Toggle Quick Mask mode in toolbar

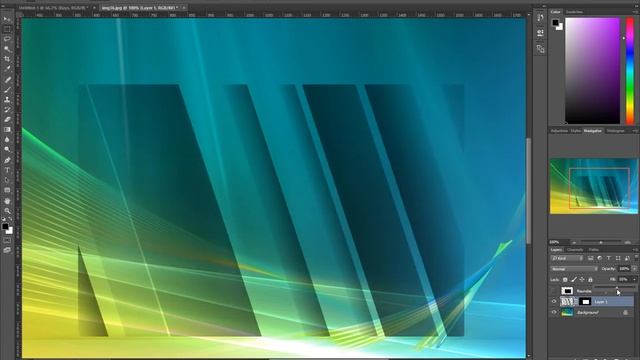(7, 240)
